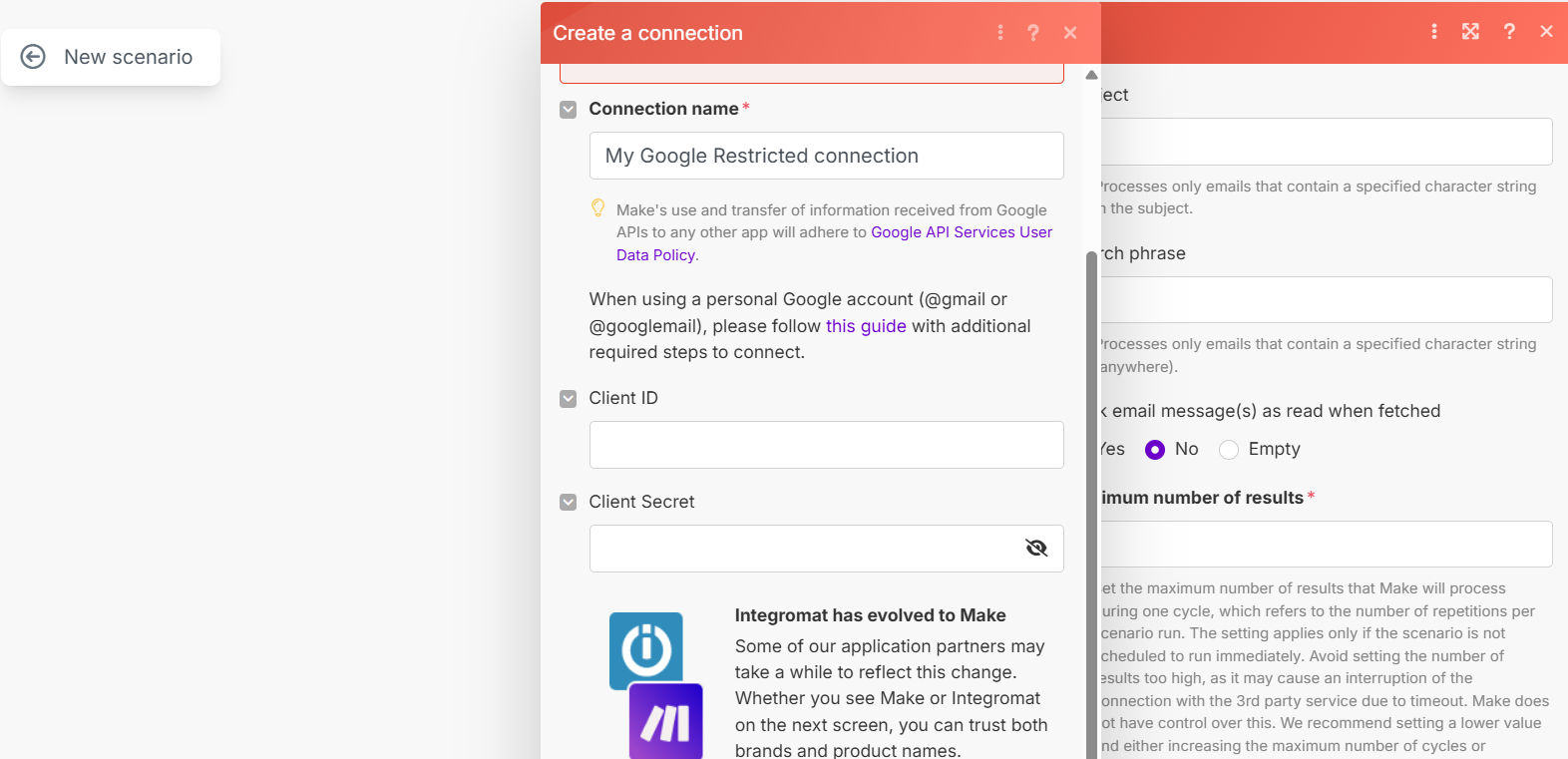
Task: Click the dialog scroll-up arrow
Action: tap(1091, 75)
